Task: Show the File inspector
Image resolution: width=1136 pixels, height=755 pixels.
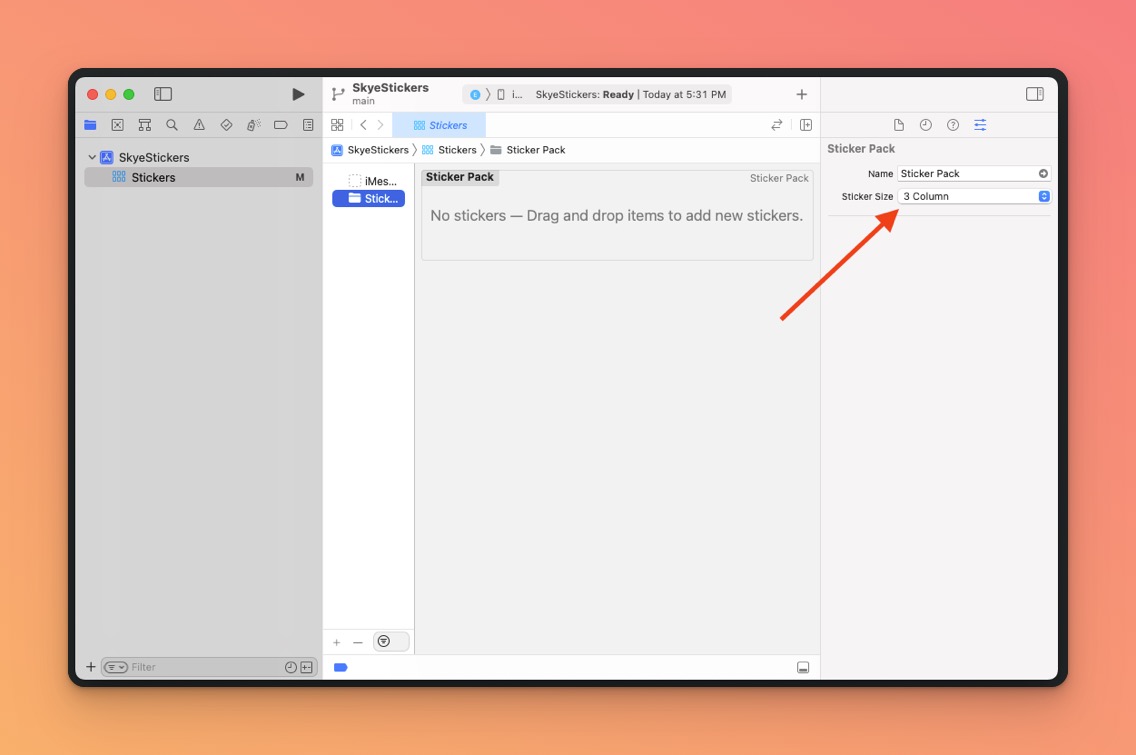Action: pyautogui.click(x=899, y=125)
